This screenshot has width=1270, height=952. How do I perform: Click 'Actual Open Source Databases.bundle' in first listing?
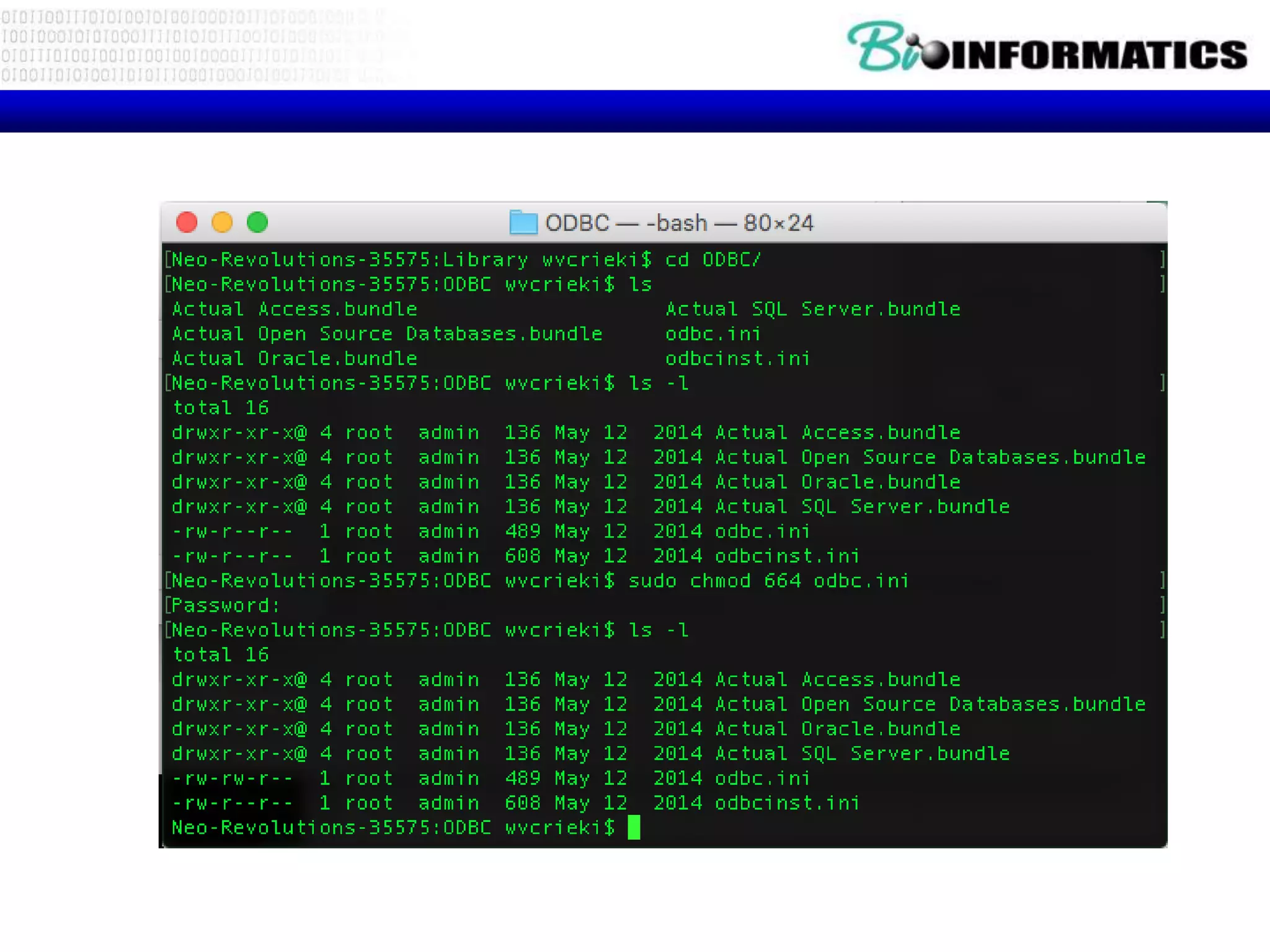[x=386, y=334]
